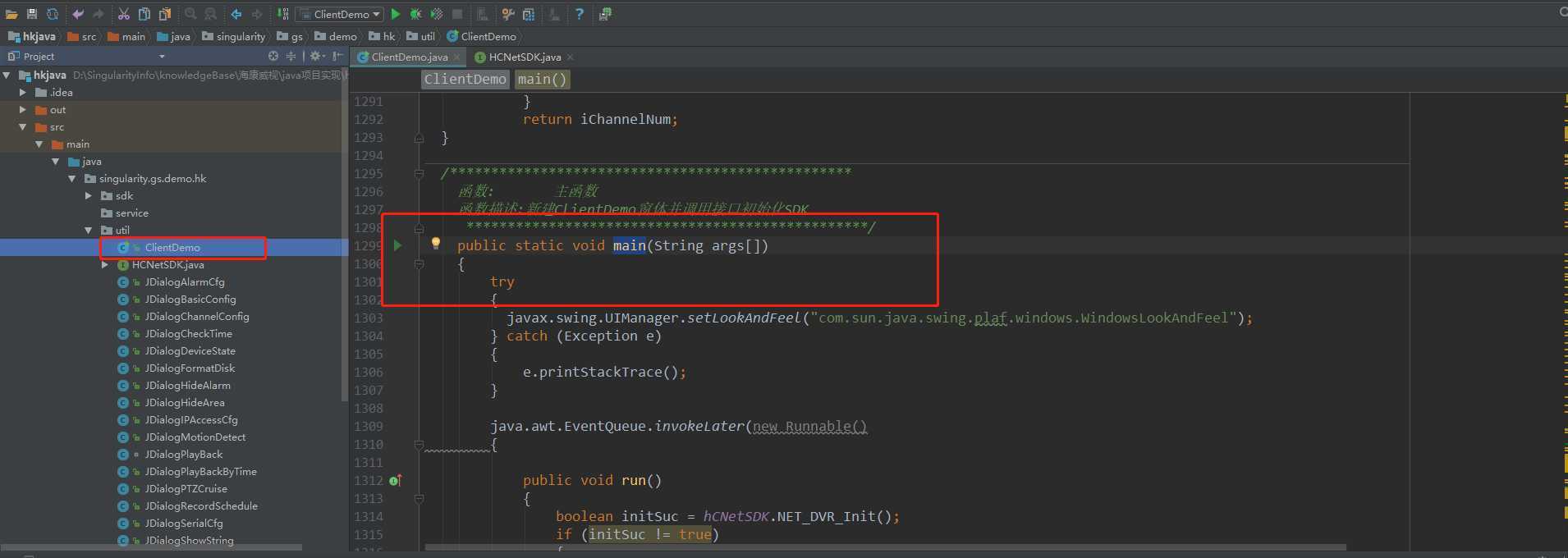Click the demo navigation bar breadcrumb

336,36
